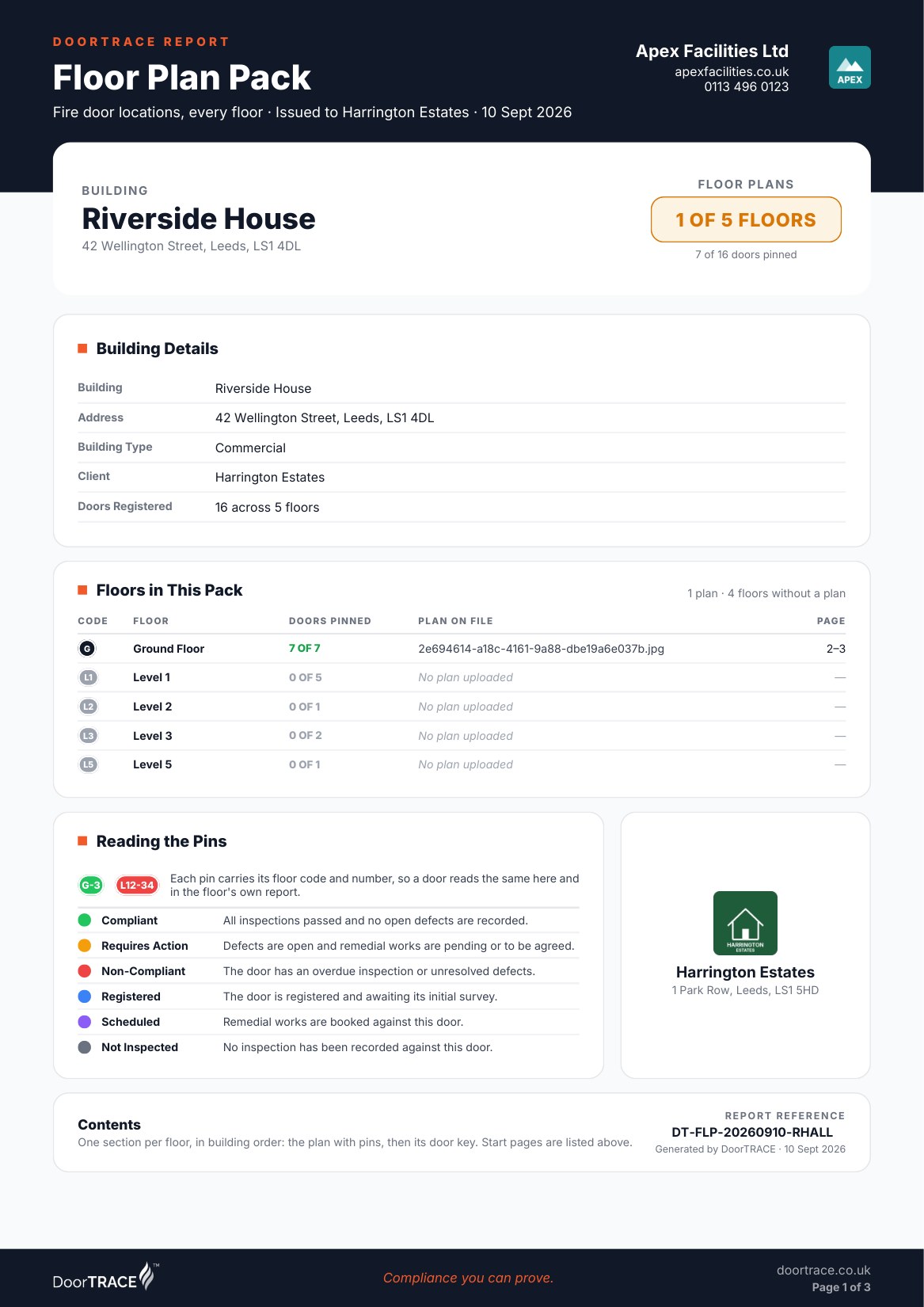
Task: Click the orange square beside Building Details
Action: (82, 349)
